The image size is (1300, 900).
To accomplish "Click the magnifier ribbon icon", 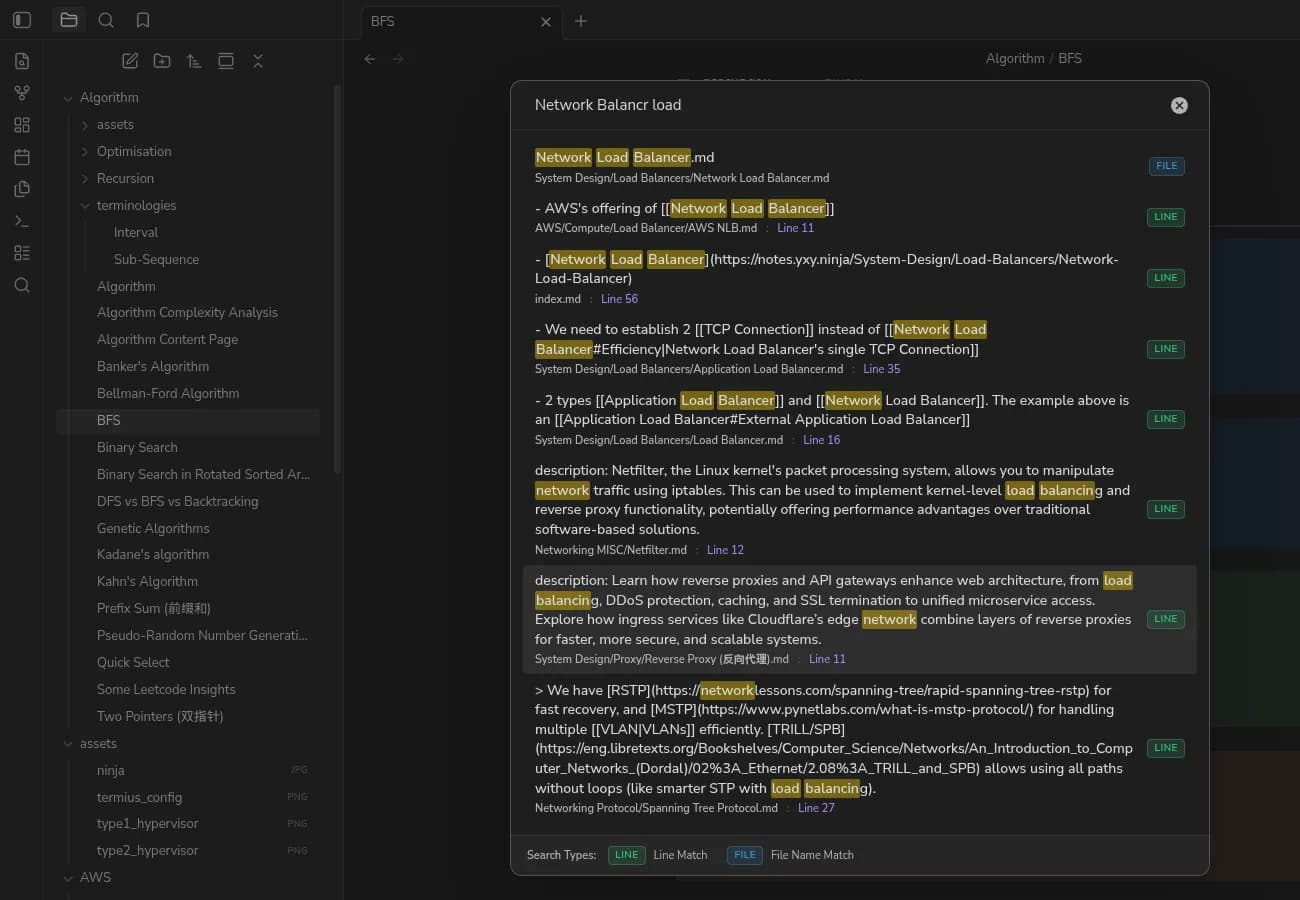I will pyautogui.click(x=22, y=285).
